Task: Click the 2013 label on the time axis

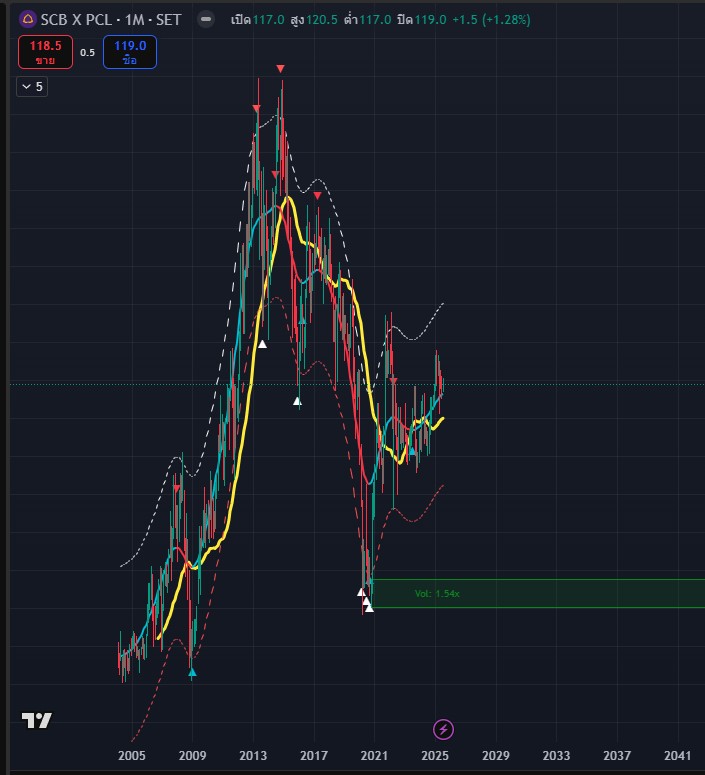Action: (x=253, y=755)
